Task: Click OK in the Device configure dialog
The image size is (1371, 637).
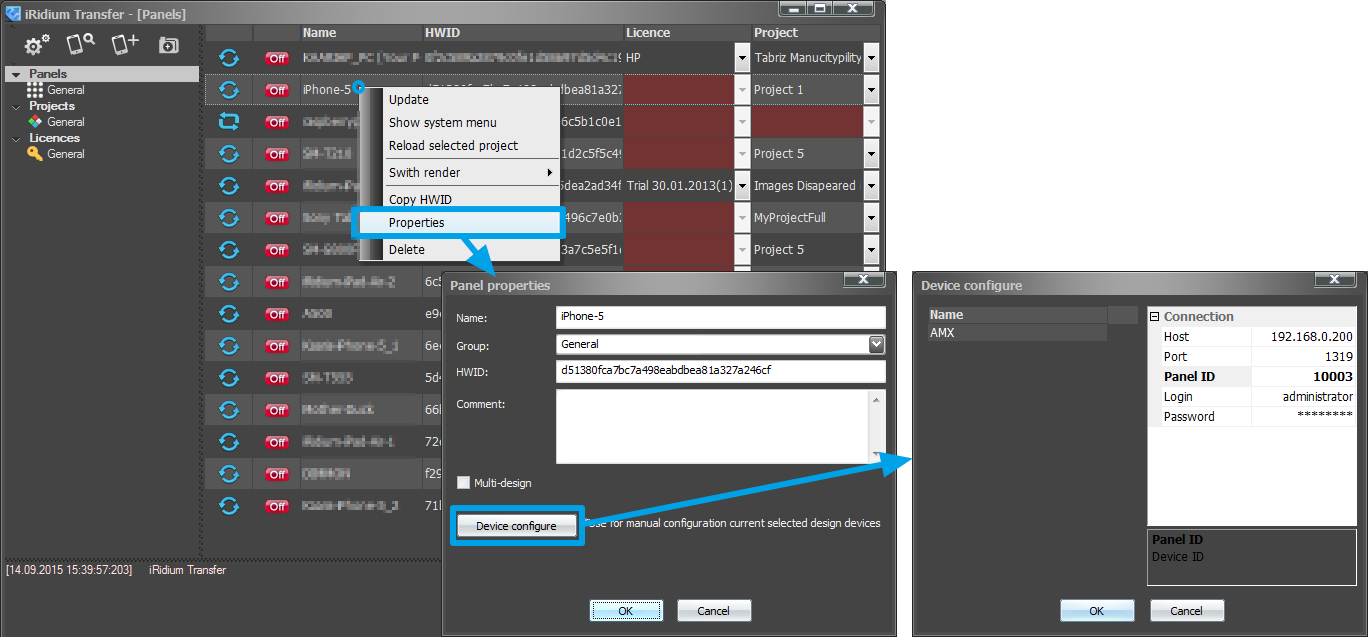Action: point(1096,610)
